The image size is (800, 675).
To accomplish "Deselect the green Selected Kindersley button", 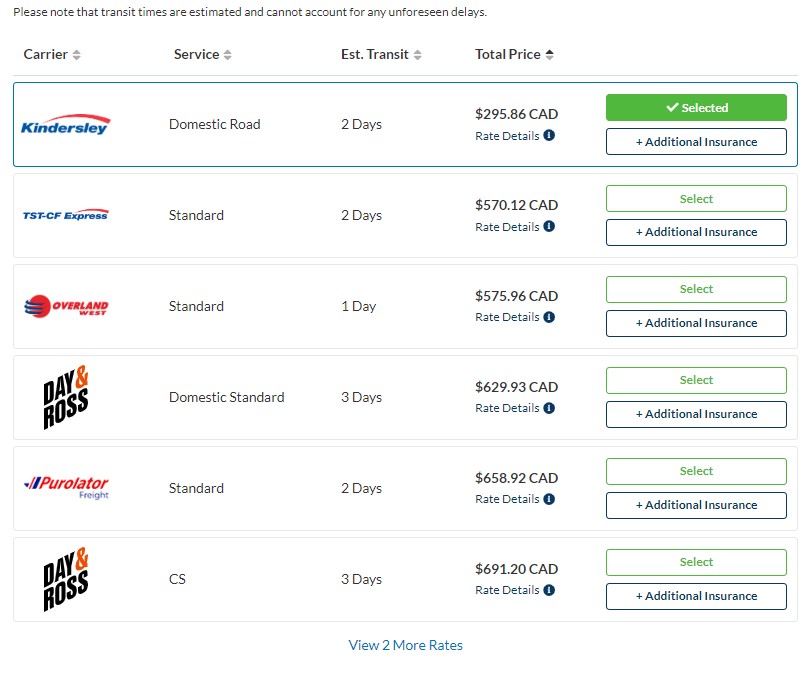I will (696, 108).
